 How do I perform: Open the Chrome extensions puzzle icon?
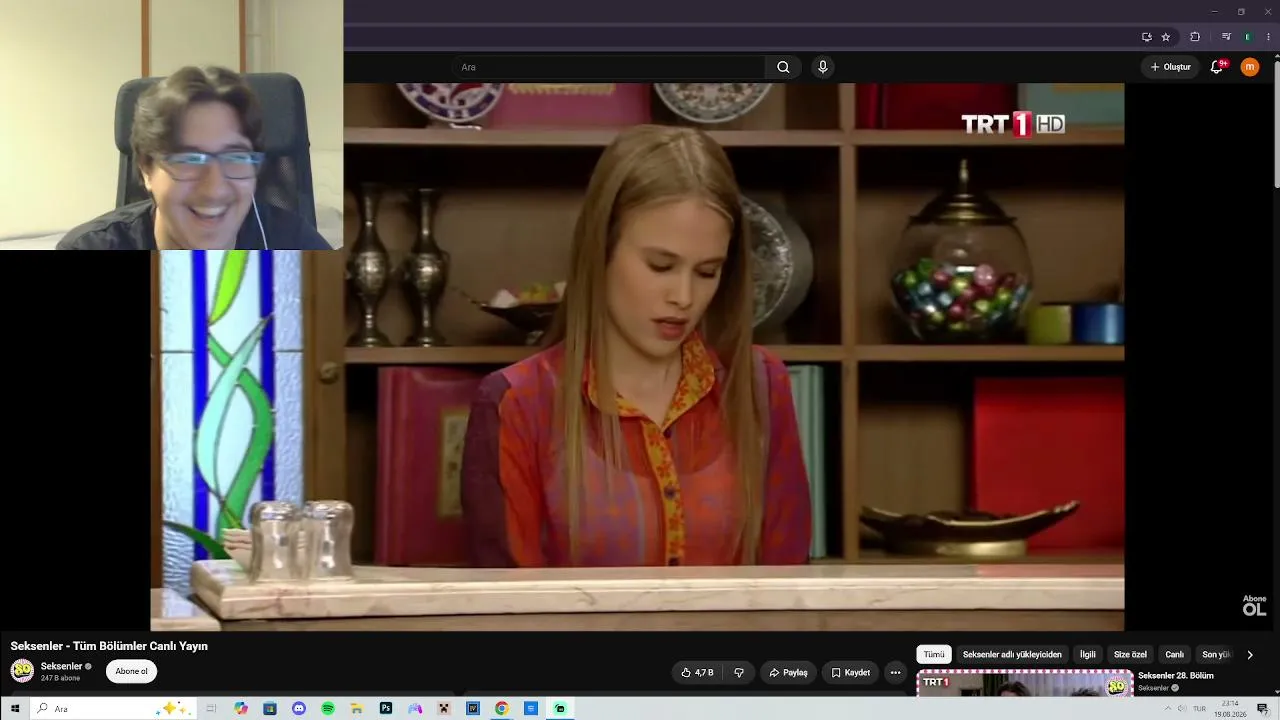(x=1195, y=37)
